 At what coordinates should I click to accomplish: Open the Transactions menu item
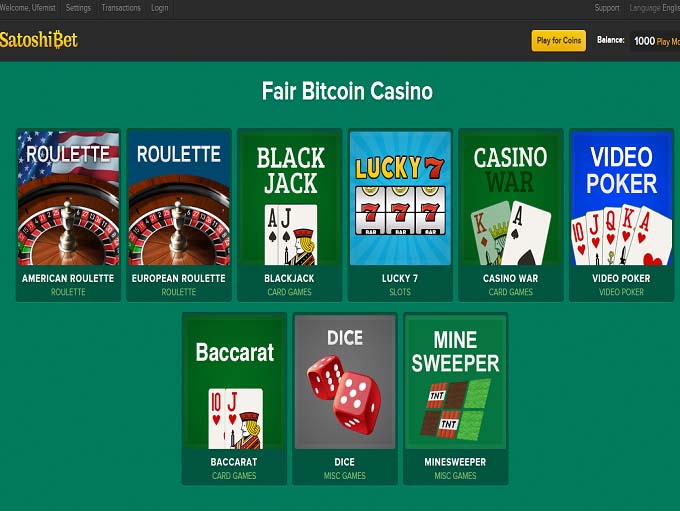click(121, 8)
